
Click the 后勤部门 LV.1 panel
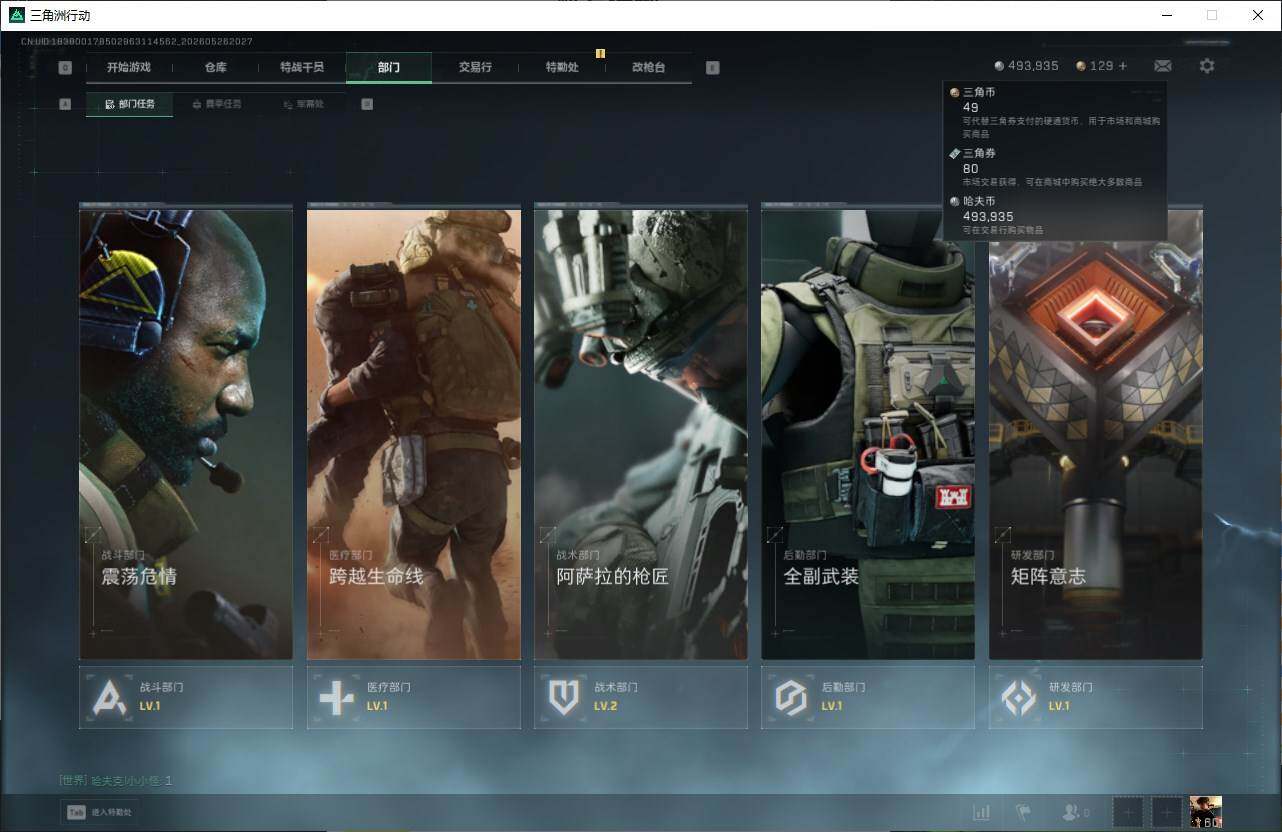[x=868, y=697]
